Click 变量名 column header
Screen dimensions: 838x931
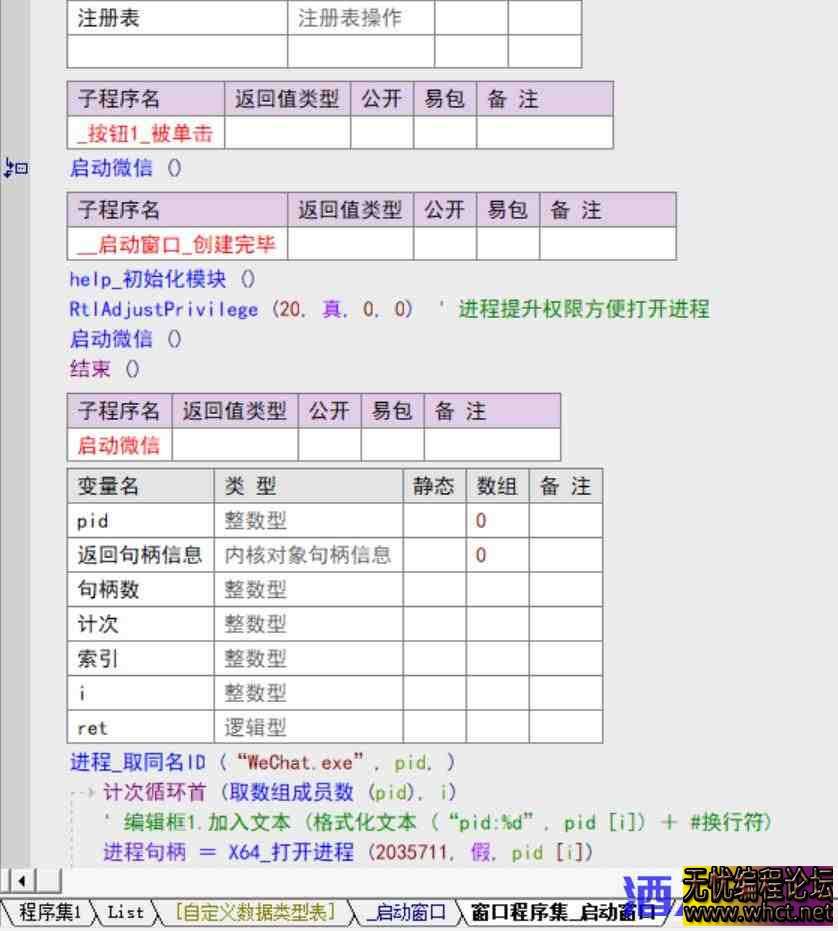click(141, 486)
